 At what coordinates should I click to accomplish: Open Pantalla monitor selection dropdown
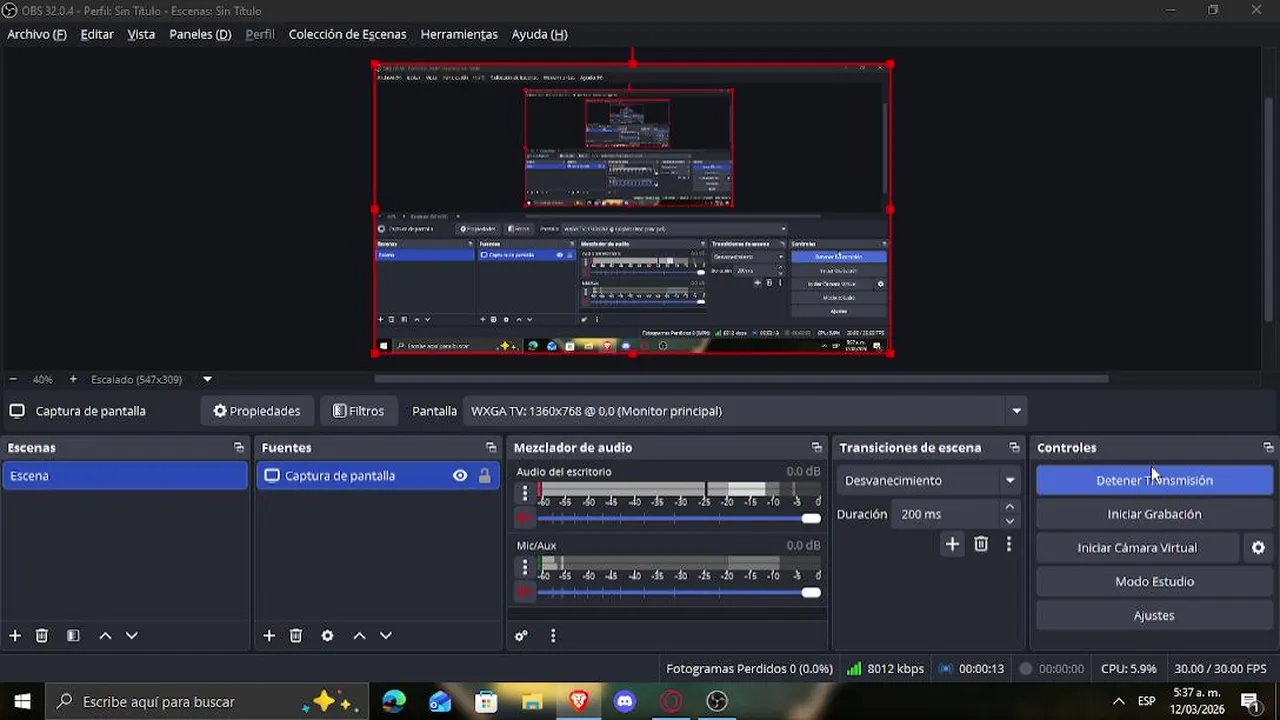[745, 411]
